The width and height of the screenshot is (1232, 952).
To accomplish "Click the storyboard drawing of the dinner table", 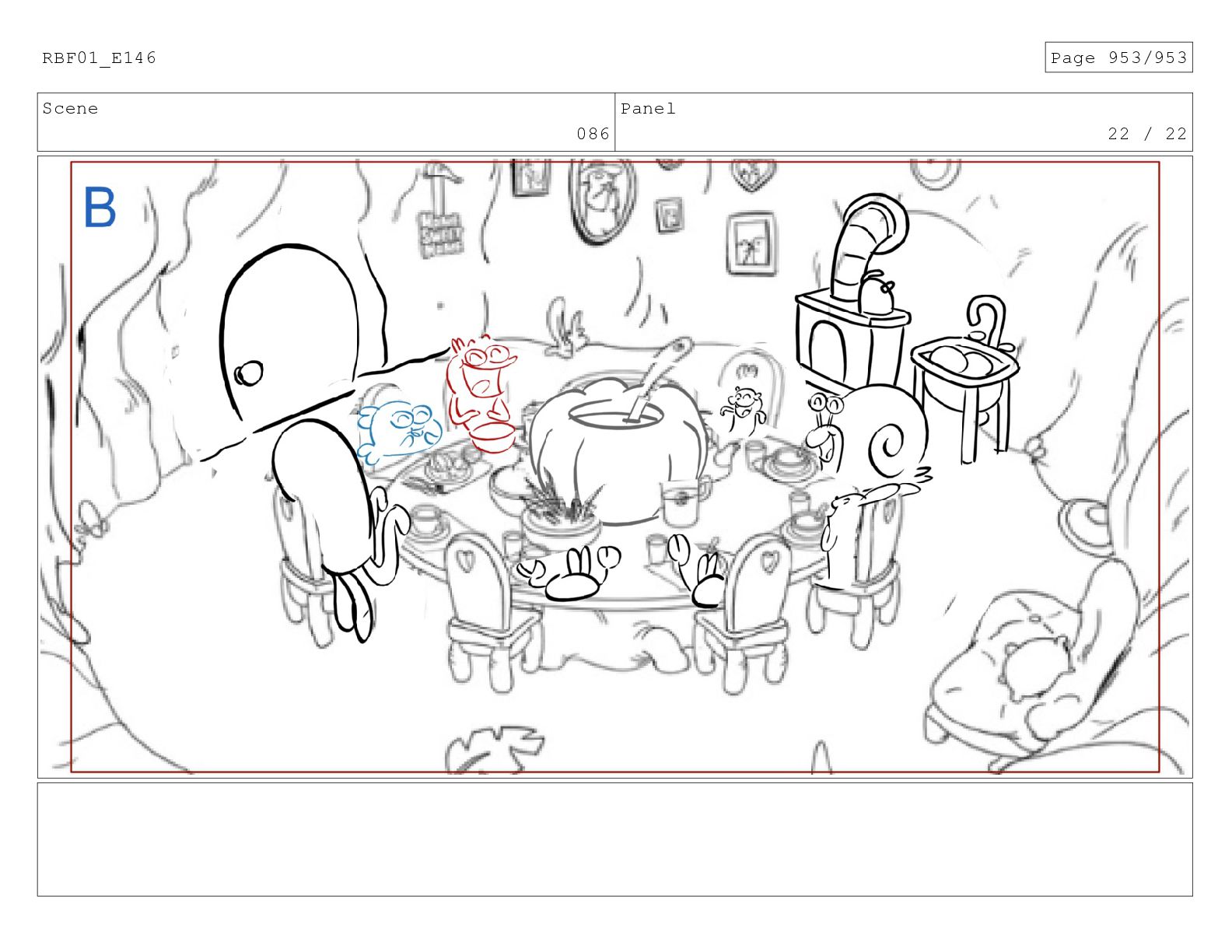I will tap(614, 467).
